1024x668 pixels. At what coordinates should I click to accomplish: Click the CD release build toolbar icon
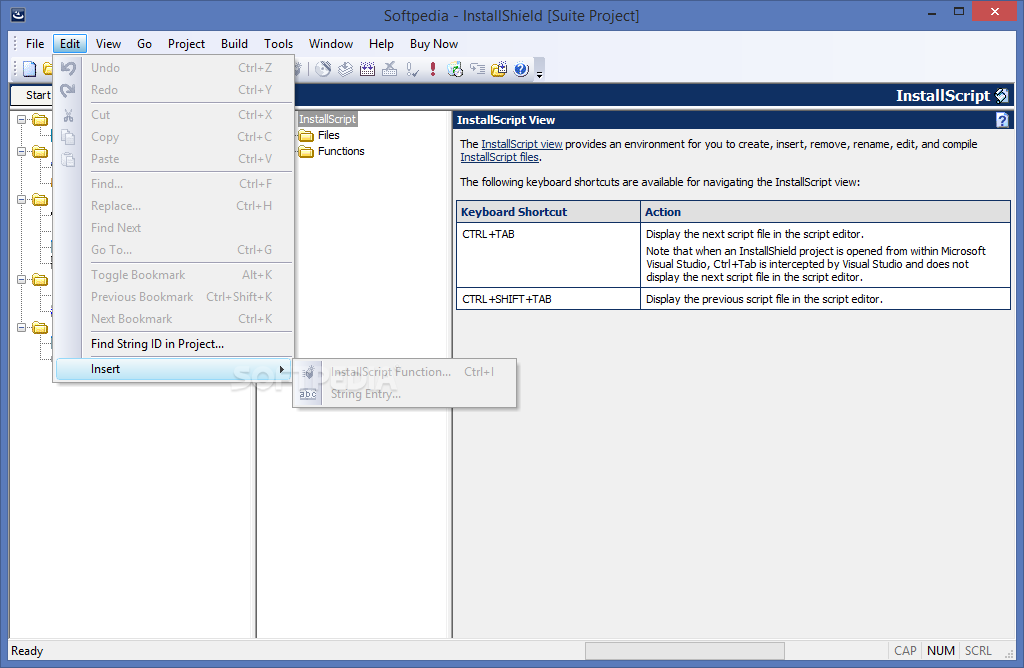tap(323, 69)
